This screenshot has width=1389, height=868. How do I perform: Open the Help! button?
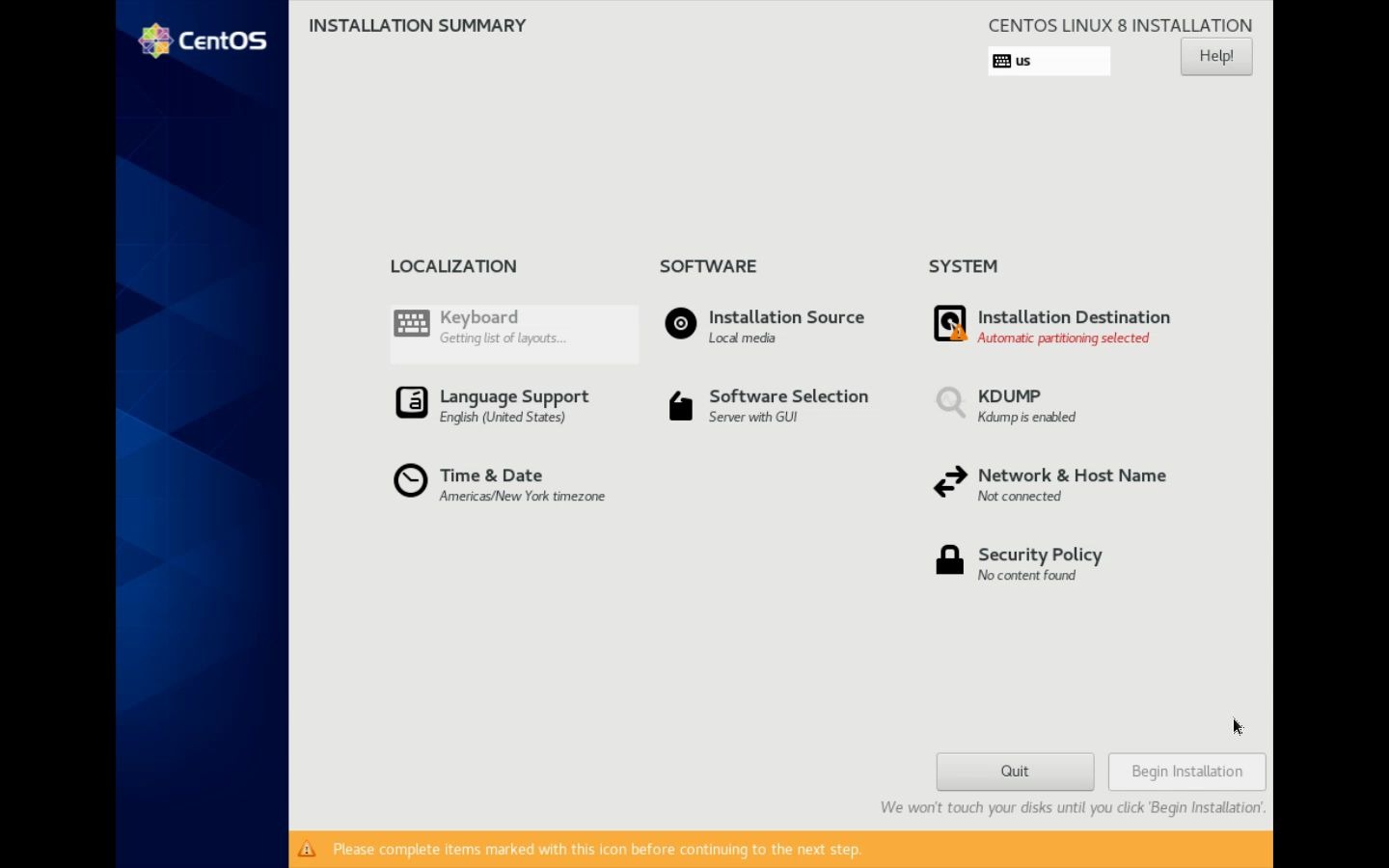[1216, 56]
